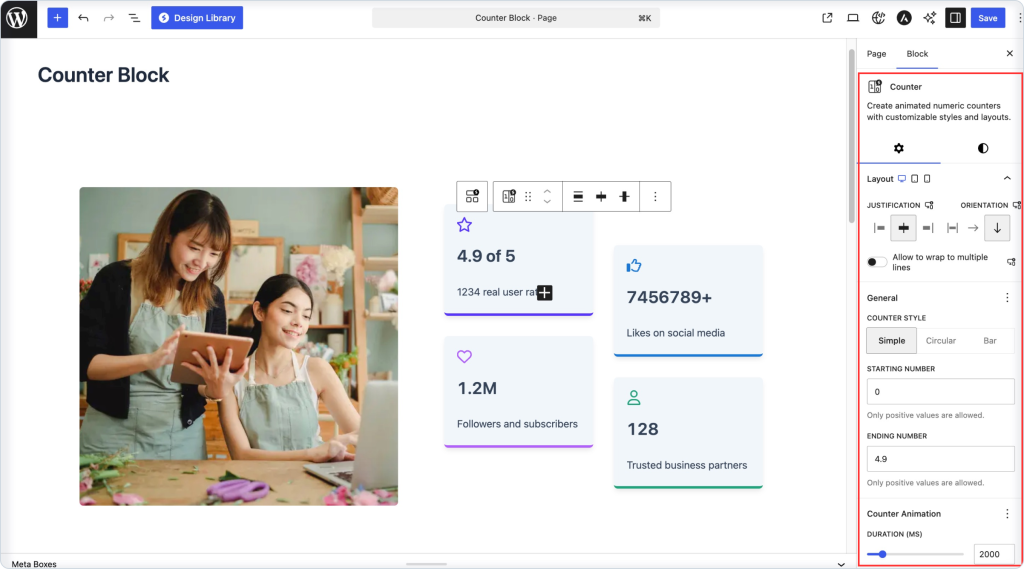
Task: Click the blue block inserter plus button
Action: tap(57, 18)
